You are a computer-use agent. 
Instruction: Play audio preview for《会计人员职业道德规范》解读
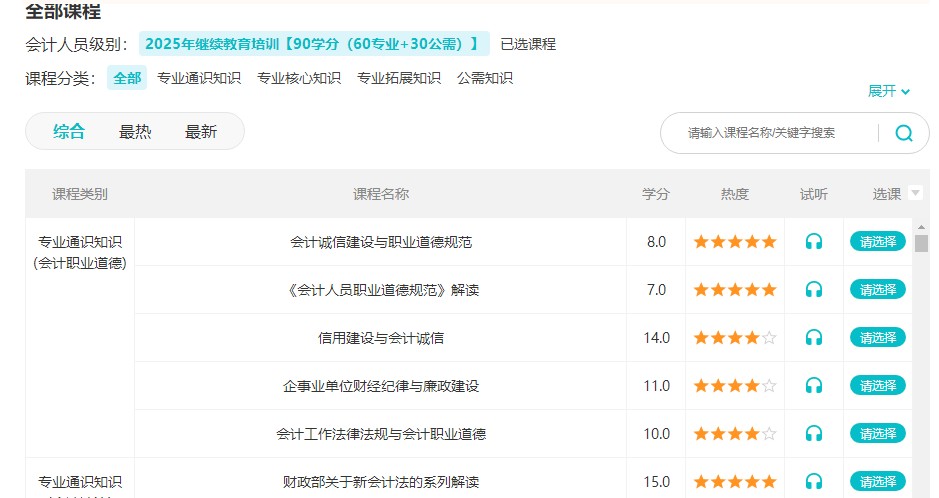813,290
